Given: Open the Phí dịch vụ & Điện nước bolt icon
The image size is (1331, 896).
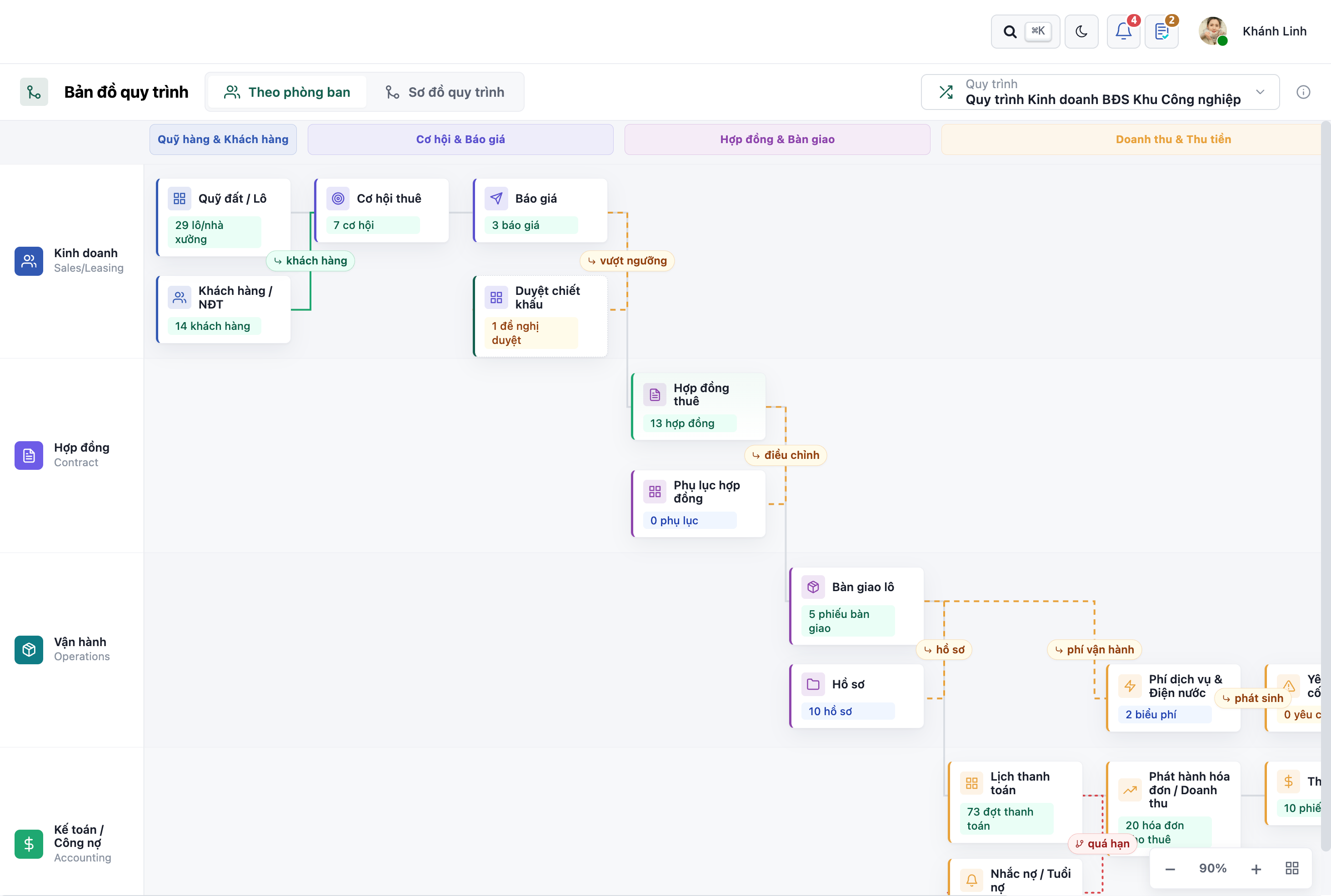Looking at the screenshot, I should (1130, 686).
